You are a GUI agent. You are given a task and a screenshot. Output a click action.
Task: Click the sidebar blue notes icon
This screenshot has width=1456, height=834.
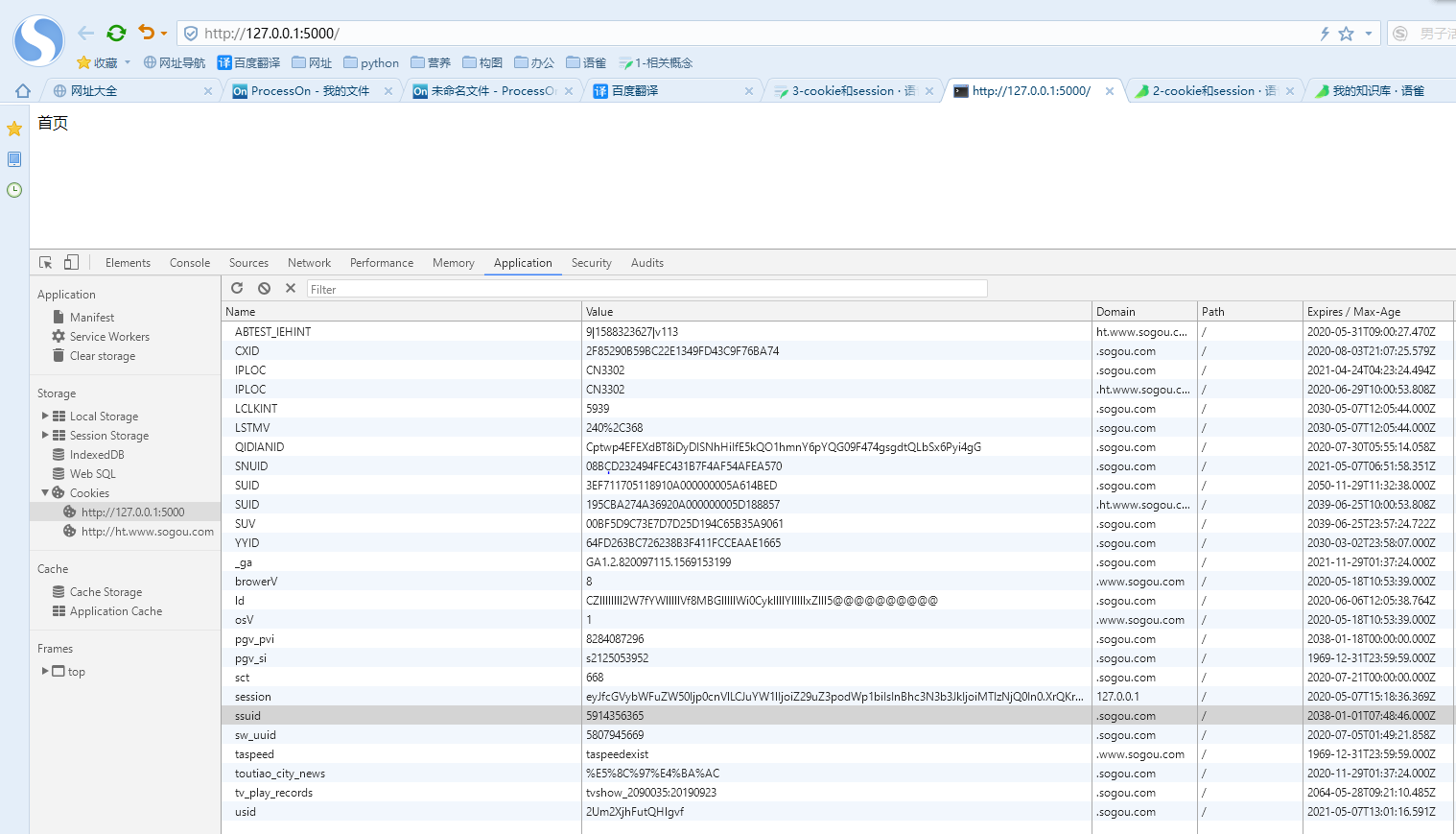click(14, 159)
